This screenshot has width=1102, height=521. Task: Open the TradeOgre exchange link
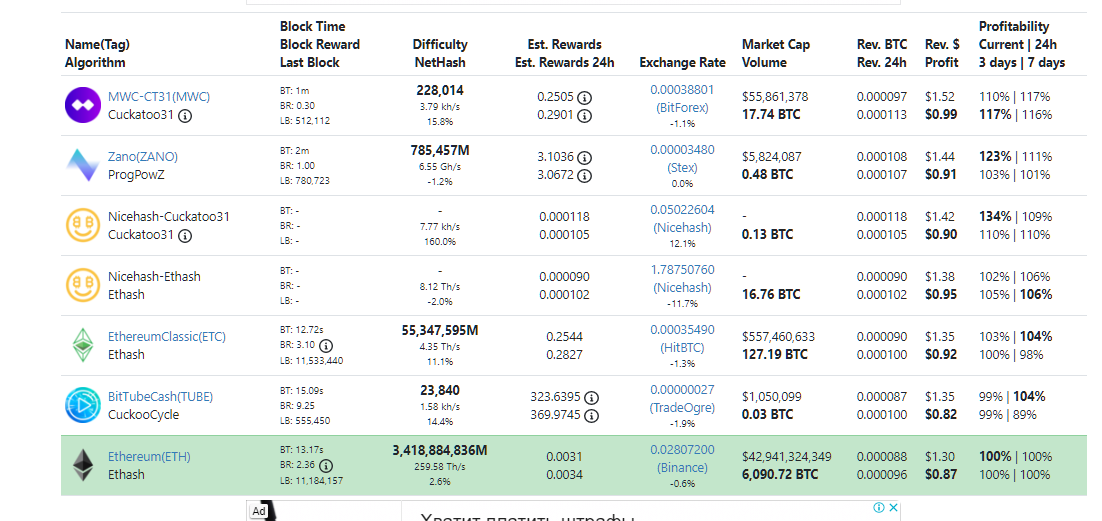682,407
